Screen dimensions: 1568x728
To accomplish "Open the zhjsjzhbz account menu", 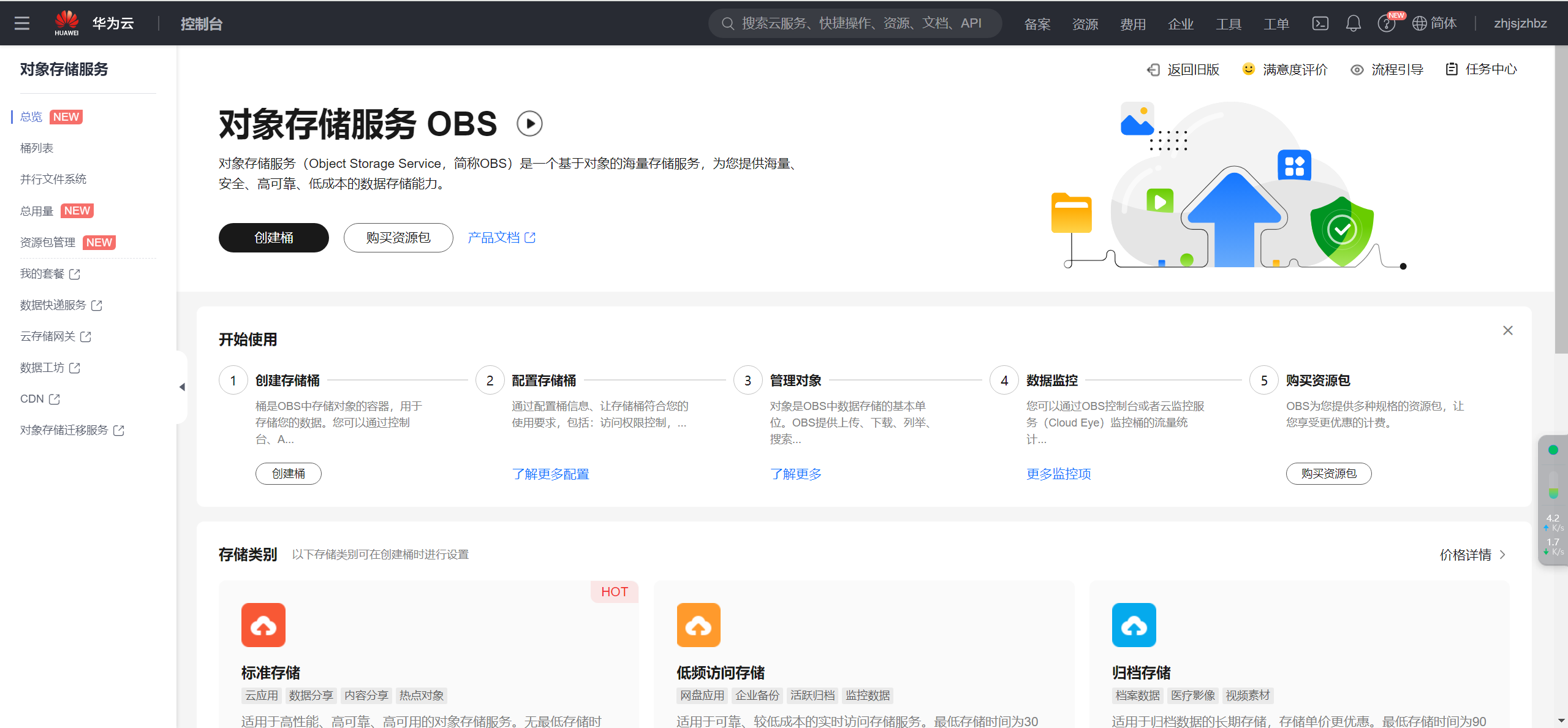I will pos(1520,23).
